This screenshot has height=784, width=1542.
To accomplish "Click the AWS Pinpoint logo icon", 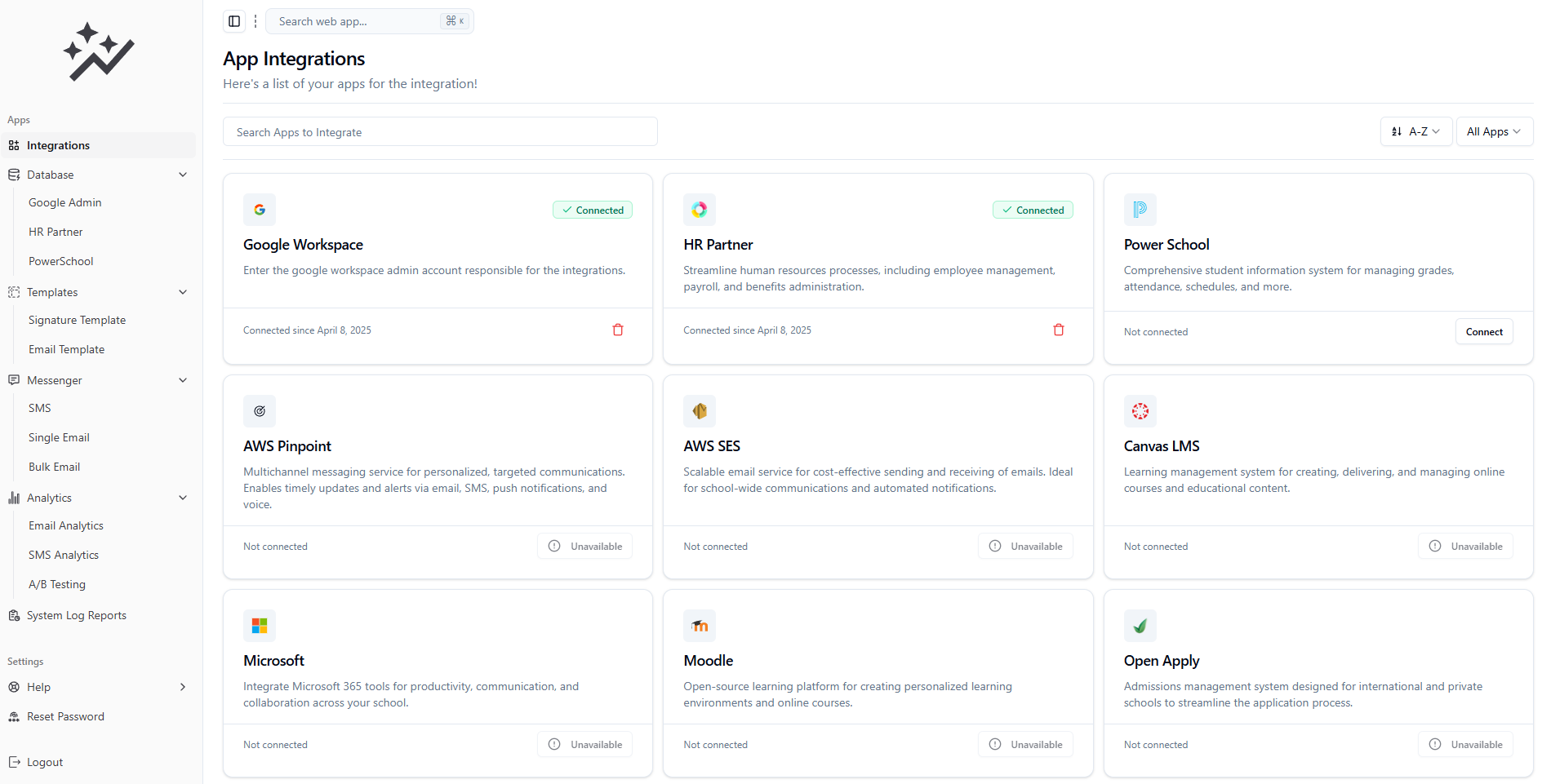I will pyautogui.click(x=260, y=411).
